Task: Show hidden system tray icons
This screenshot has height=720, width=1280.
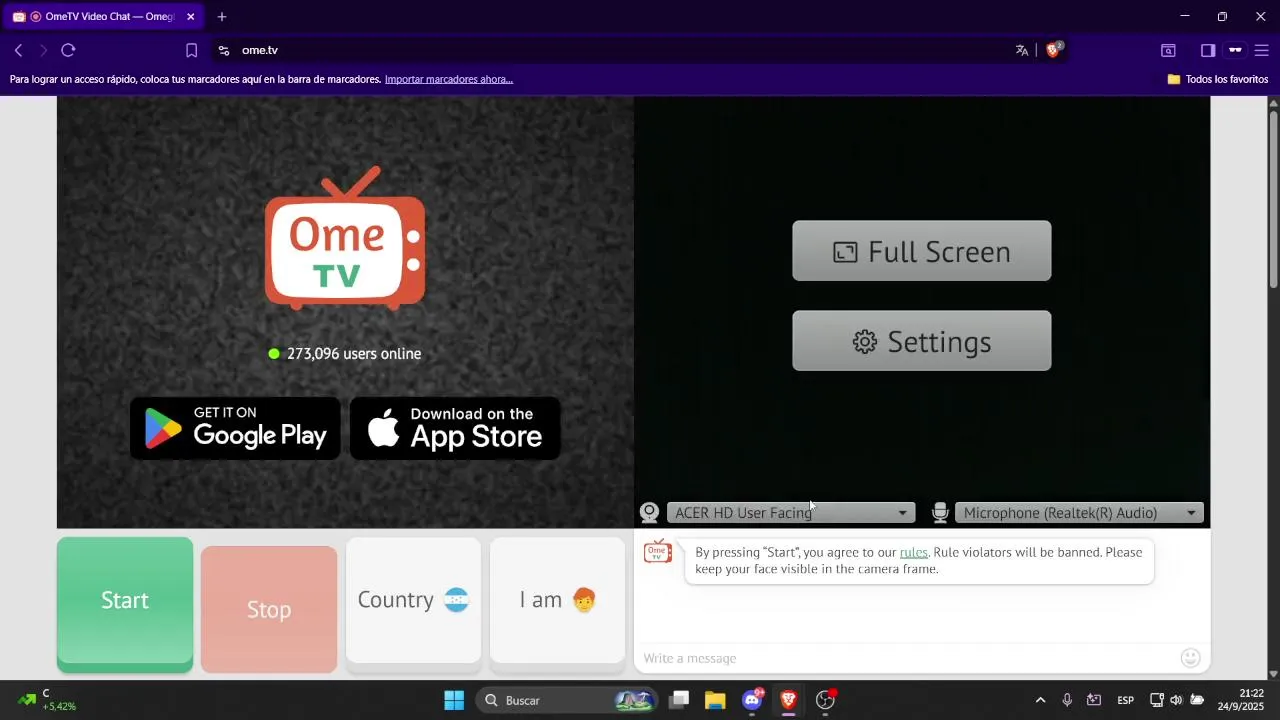Action: (1040, 700)
